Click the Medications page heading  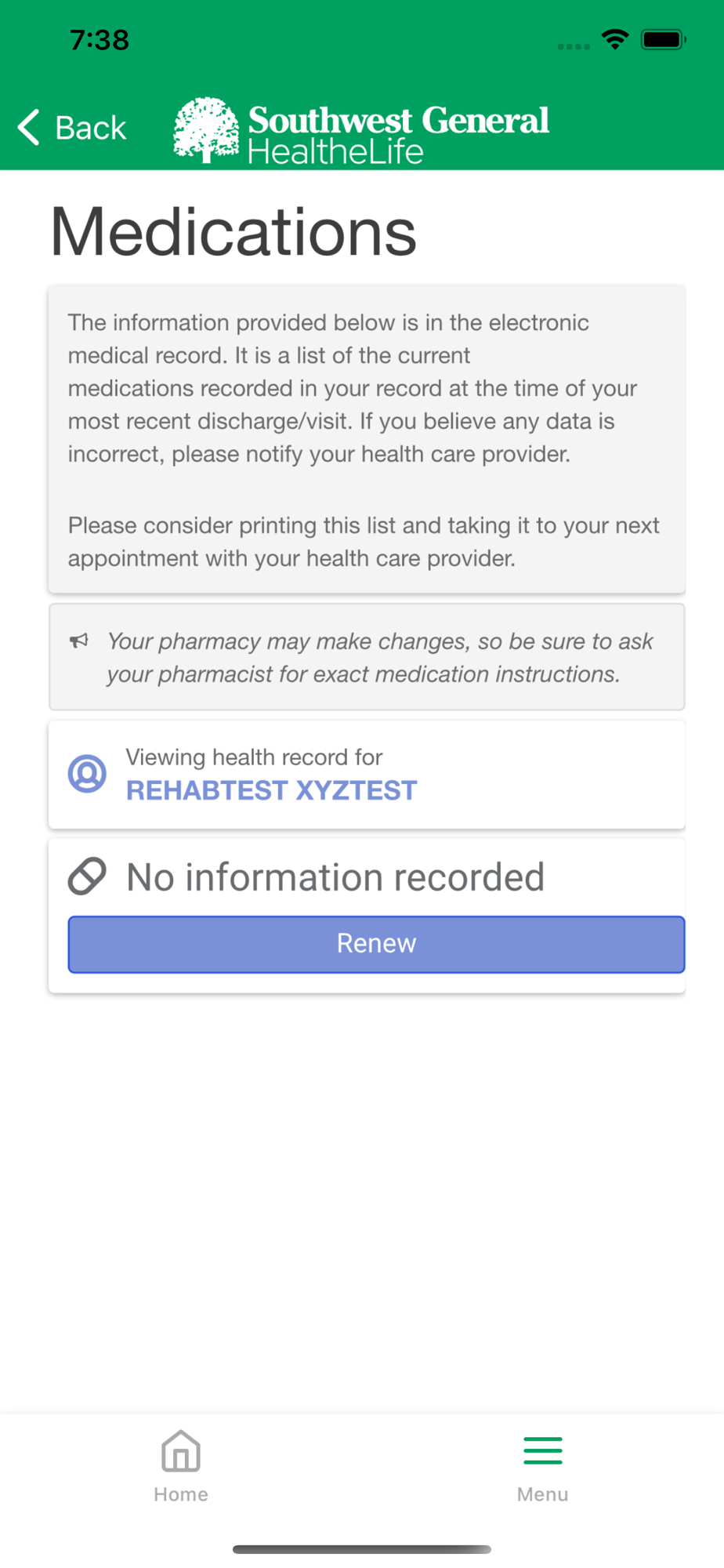coord(233,232)
